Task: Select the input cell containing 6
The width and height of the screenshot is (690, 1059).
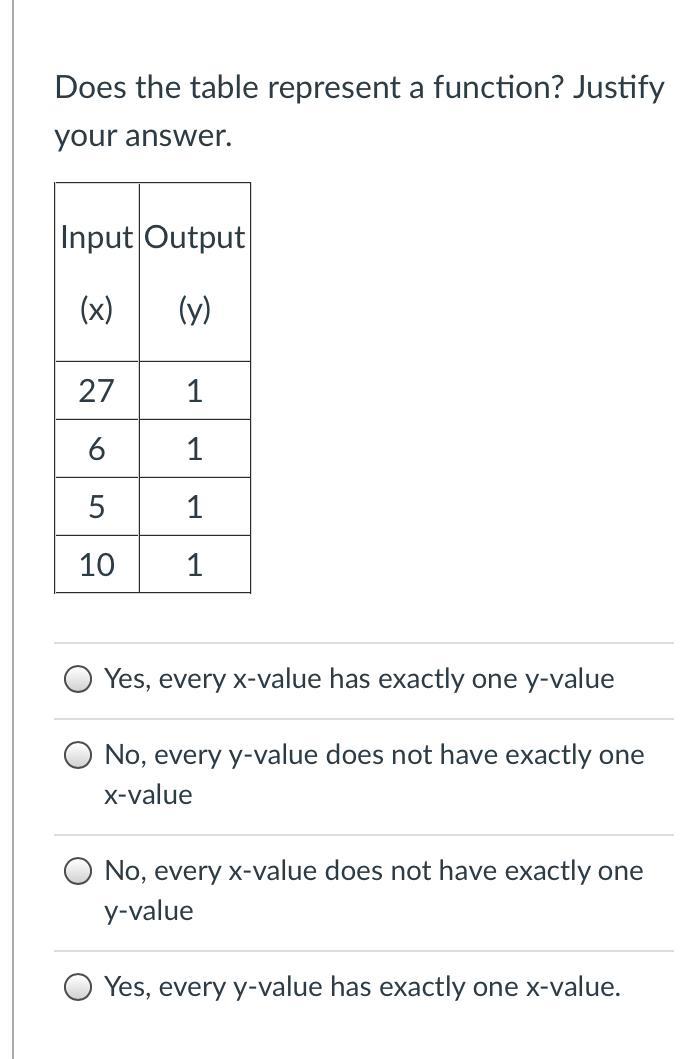Action: click(x=97, y=448)
